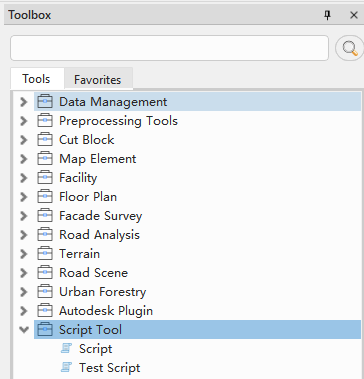The image size is (364, 379).
Task: Click the Map Element toolbox icon
Action: (x=45, y=159)
